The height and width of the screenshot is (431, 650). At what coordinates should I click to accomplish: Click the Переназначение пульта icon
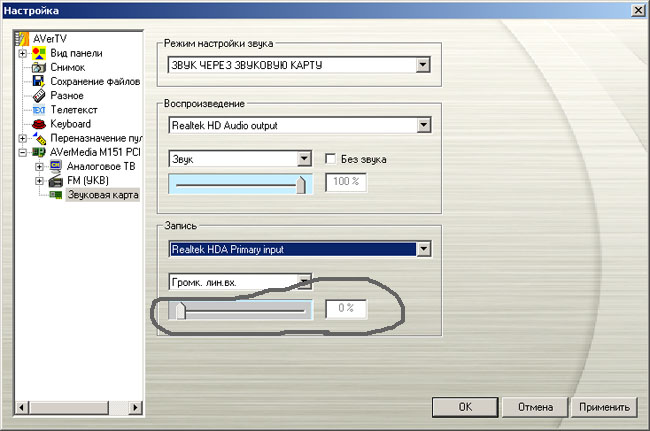39,138
